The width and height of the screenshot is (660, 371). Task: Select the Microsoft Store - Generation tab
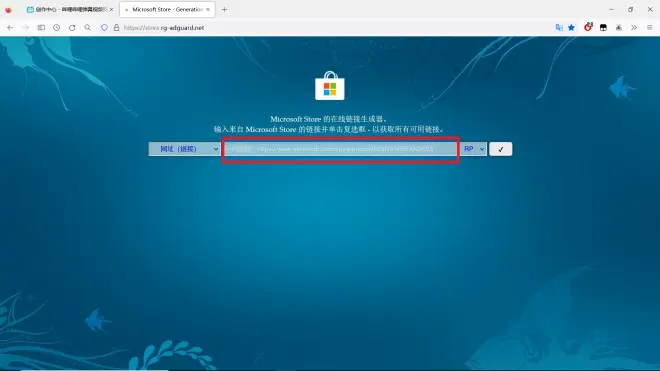168,9
